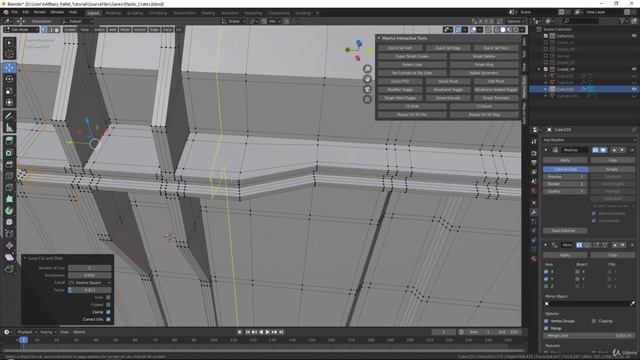This screenshot has width=640, height=360.
Task: Remove the Mirror modifier with X
Action: click(632, 245)
